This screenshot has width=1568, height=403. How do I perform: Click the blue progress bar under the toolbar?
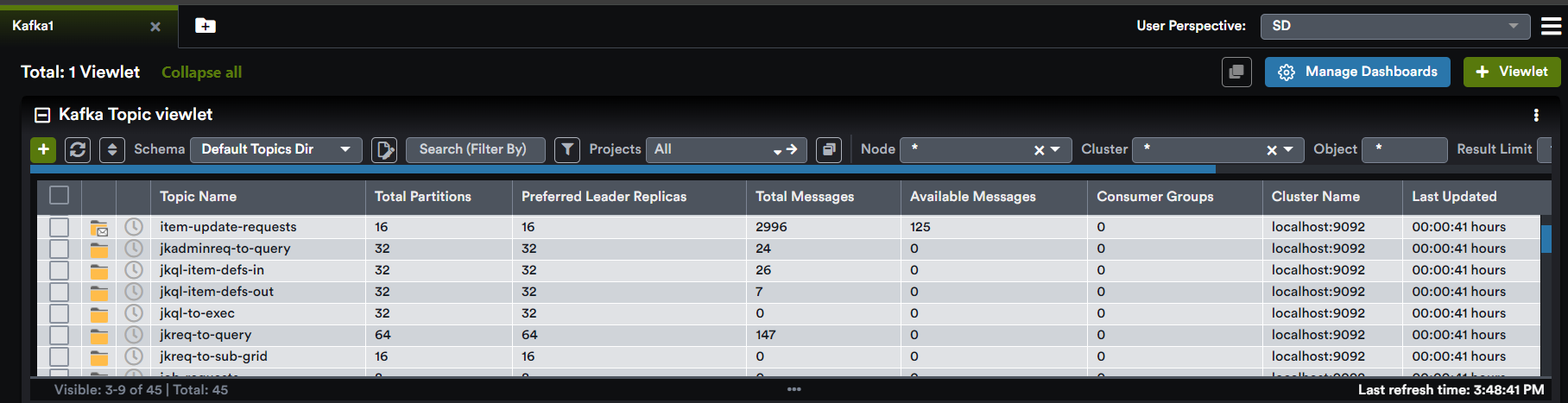[x=623, y=170]
